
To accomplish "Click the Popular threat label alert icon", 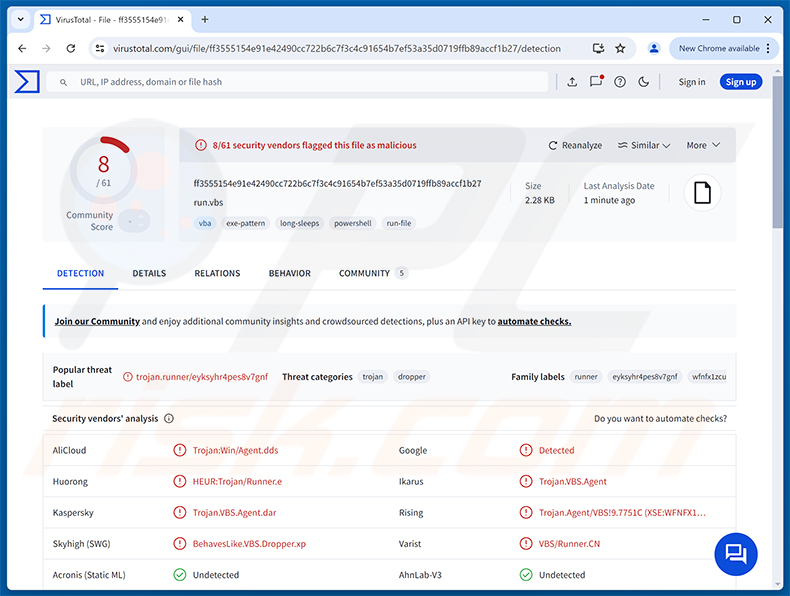I will click(128, 377).
